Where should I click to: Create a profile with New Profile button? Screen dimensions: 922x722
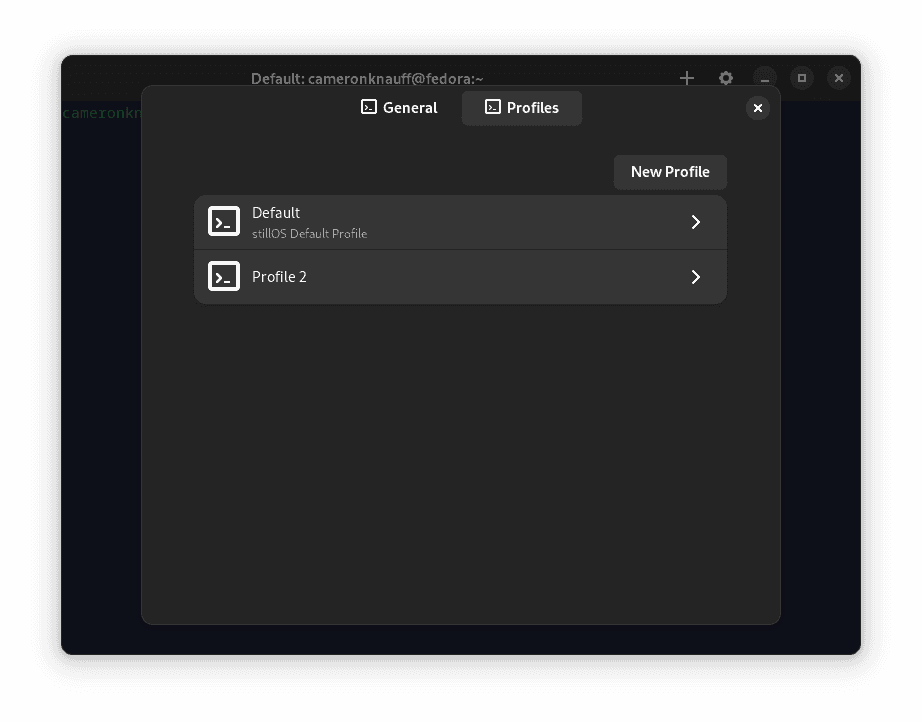coord(670,172)
